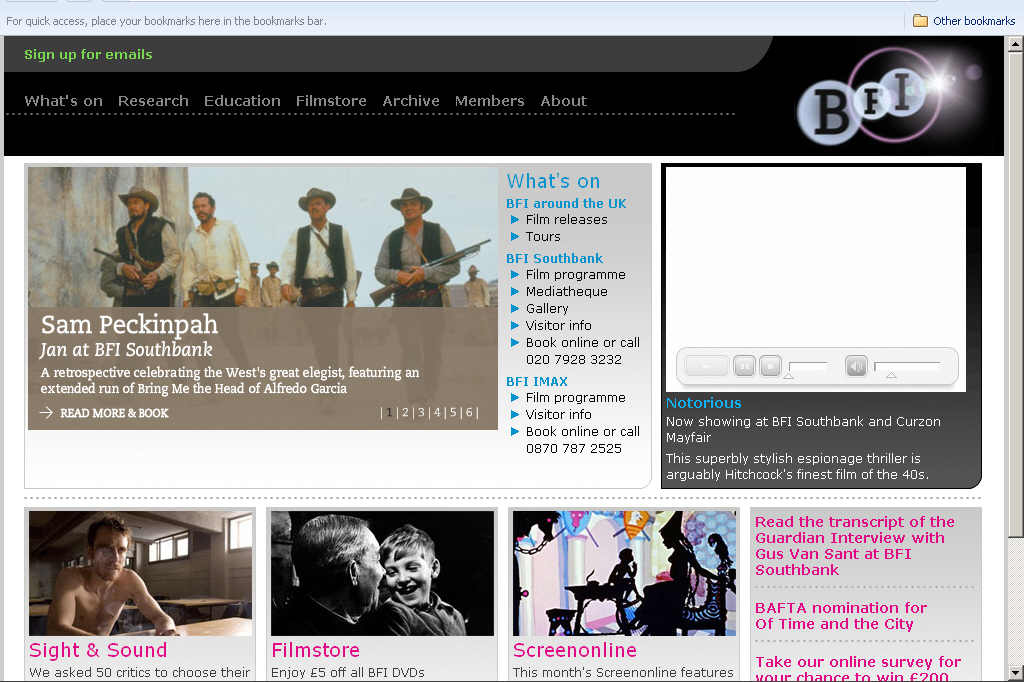Go to the Filmstore navigation item
The image size is (1024, 682).
coord(331,101)
